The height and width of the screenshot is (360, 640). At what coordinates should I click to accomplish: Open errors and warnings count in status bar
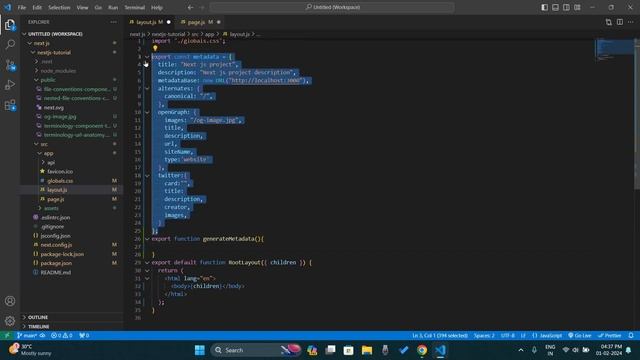click(62, 336)
